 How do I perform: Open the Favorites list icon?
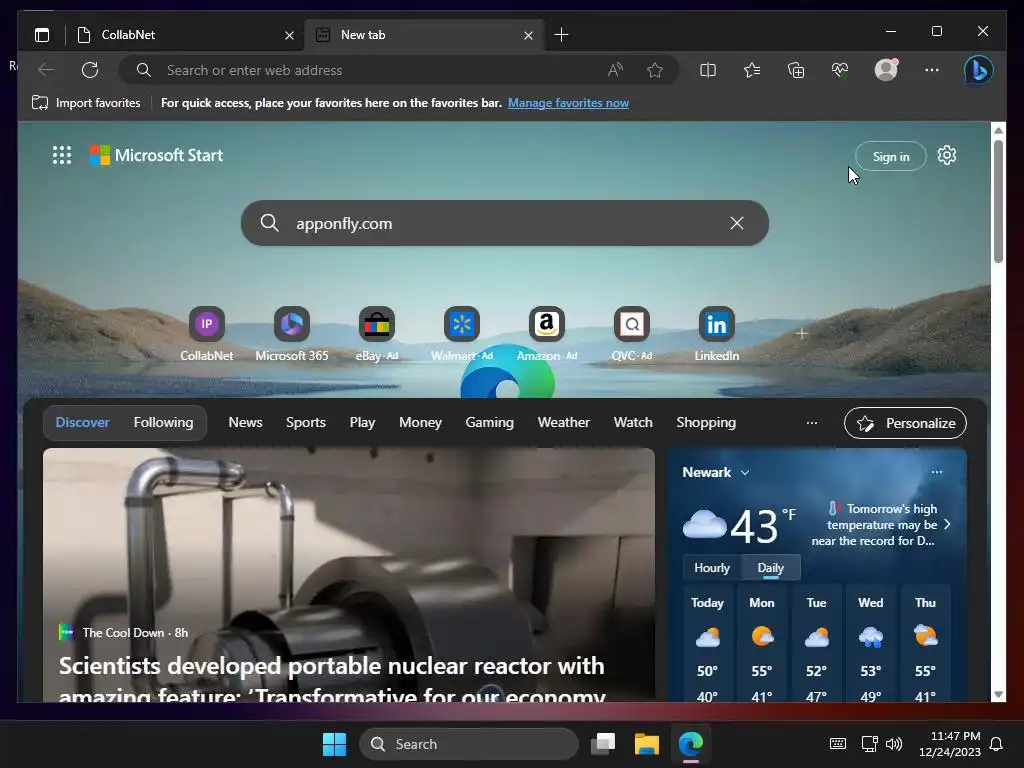tap(752, 70)
